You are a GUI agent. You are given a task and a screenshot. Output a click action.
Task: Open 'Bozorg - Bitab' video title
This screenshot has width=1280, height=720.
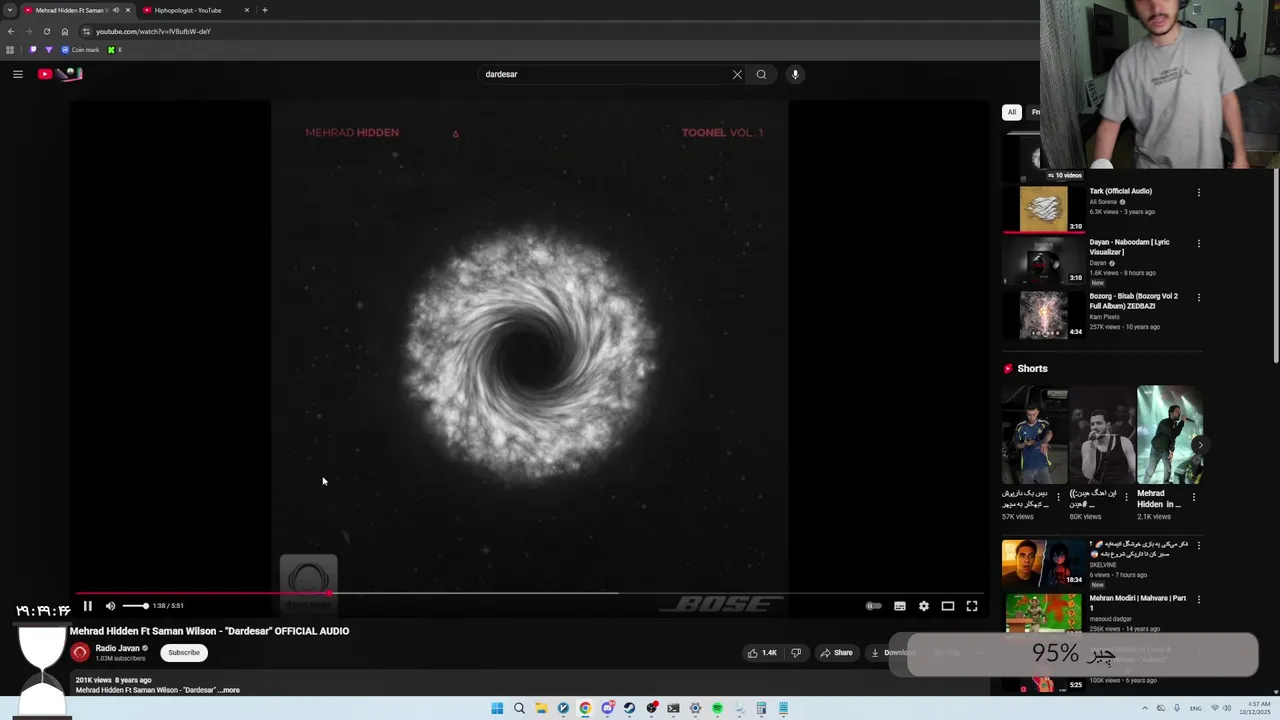[x=1134, y=301]
